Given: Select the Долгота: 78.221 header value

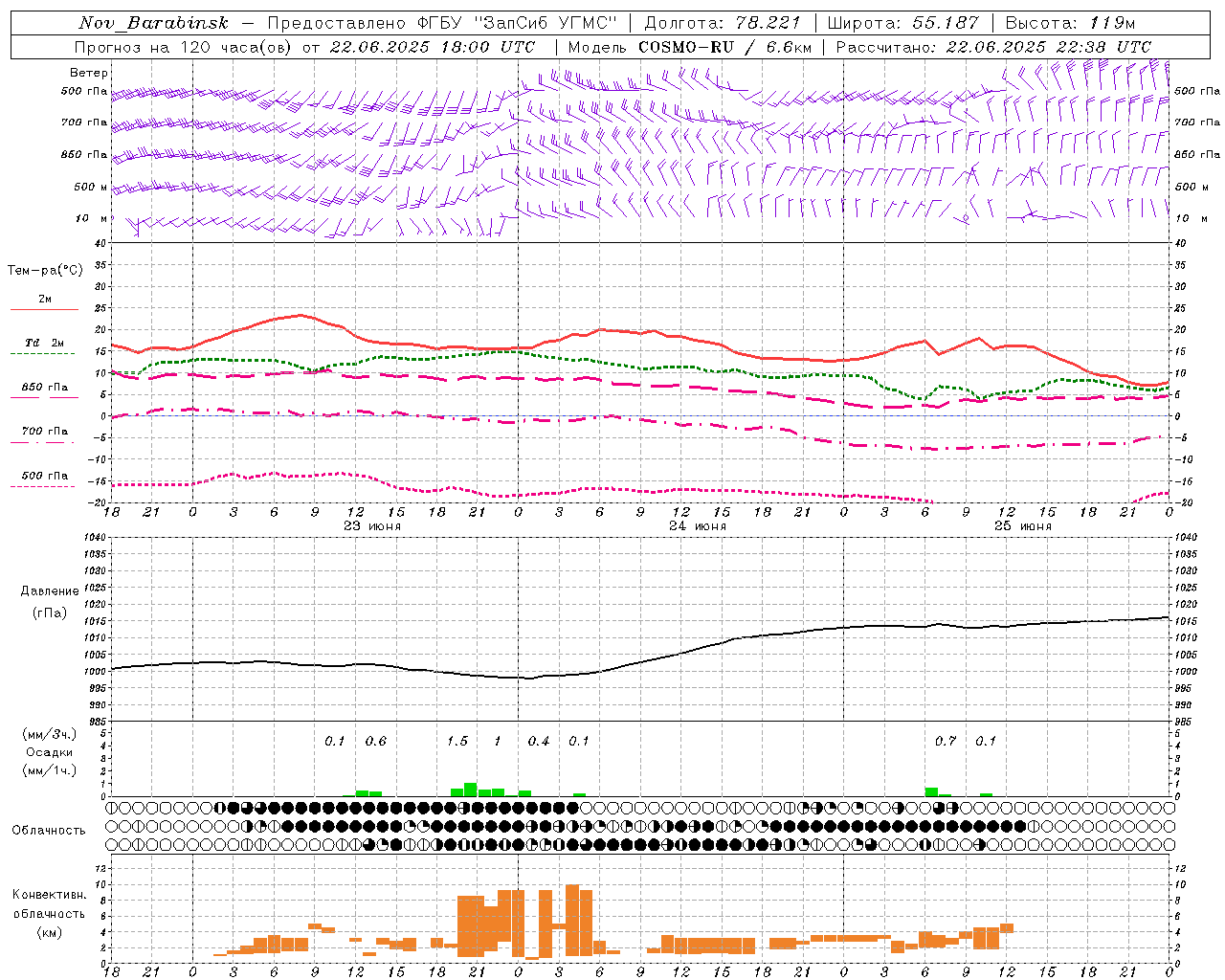Looking at the screenshot, I should [723, 23].
